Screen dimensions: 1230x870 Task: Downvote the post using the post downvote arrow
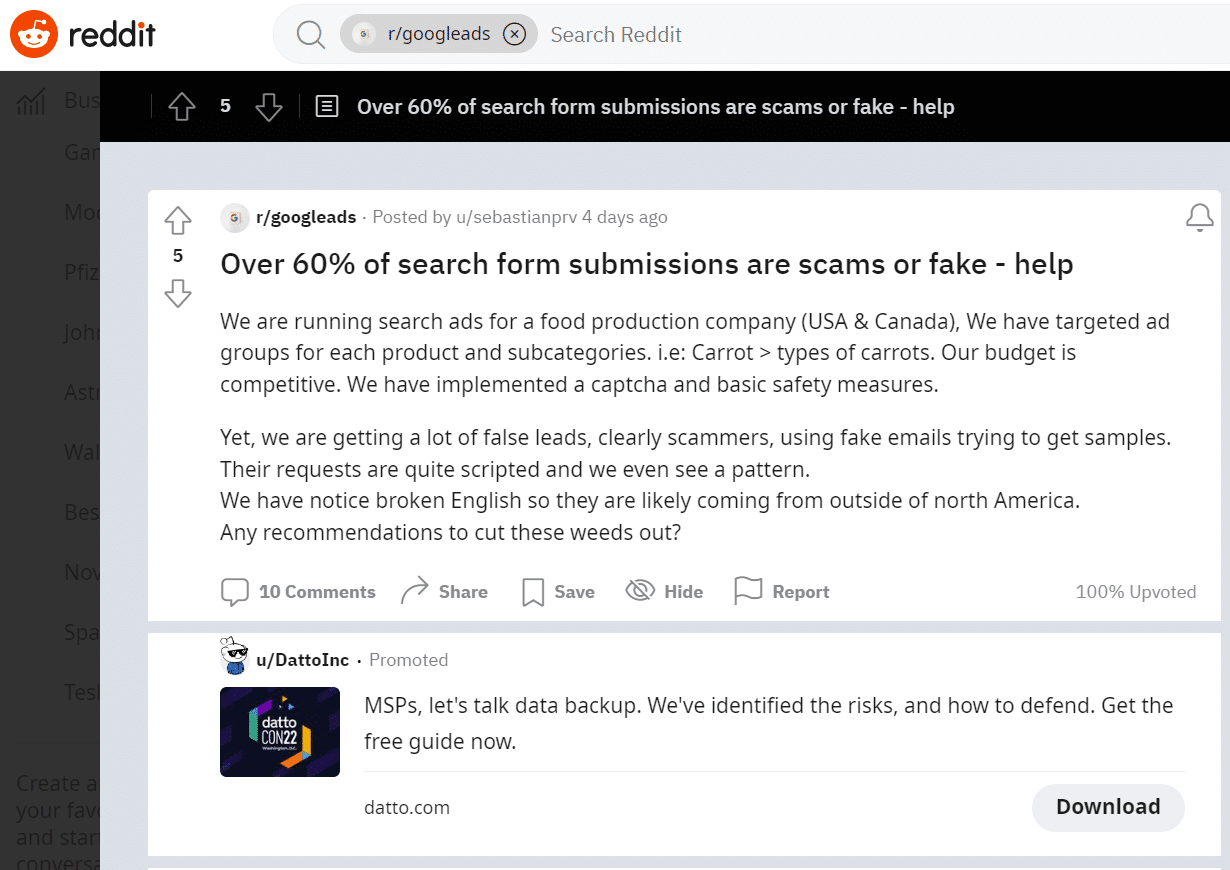[x=178, y=293]
